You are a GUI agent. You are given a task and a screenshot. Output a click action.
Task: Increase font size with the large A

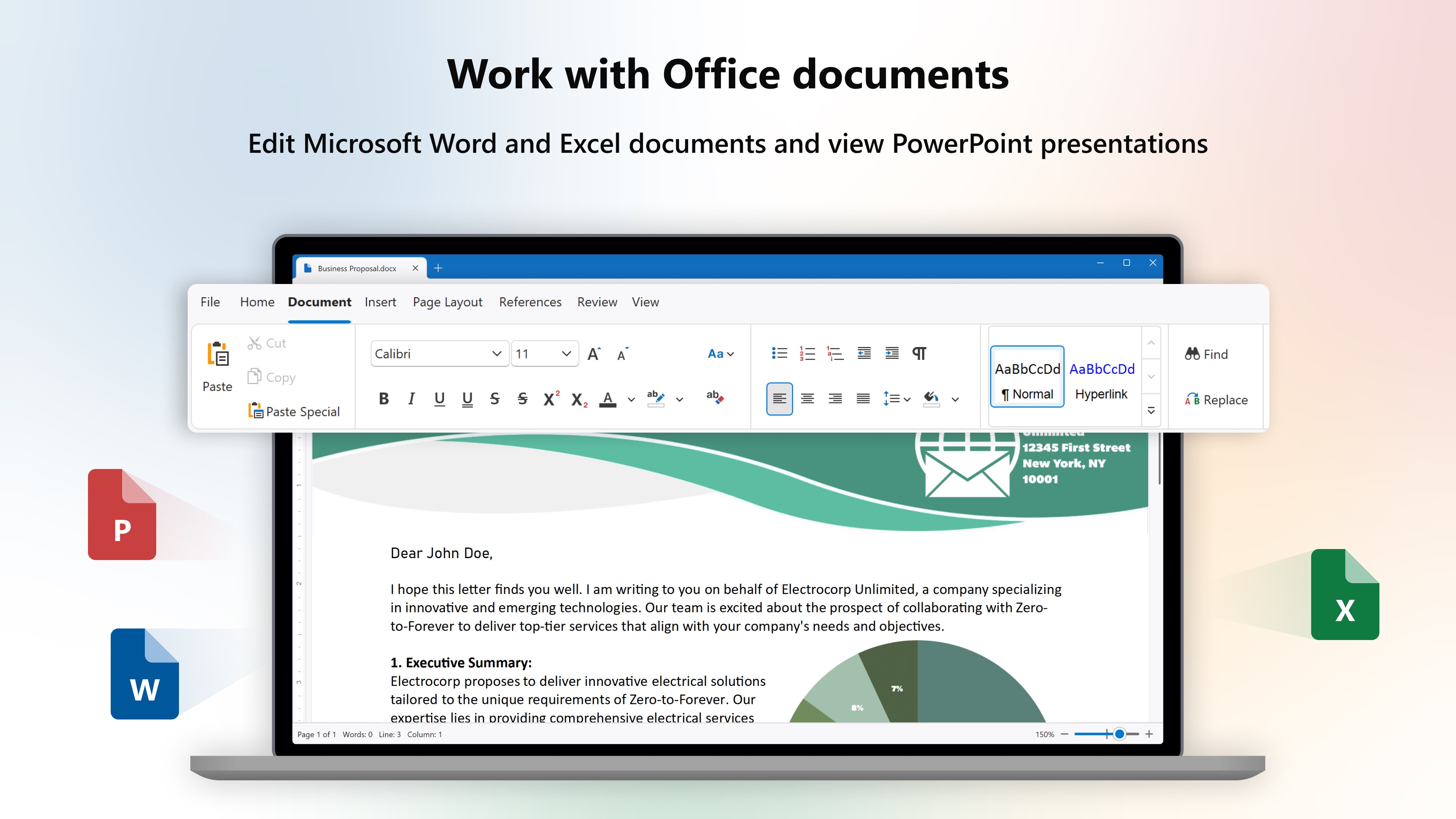point(593,354)
